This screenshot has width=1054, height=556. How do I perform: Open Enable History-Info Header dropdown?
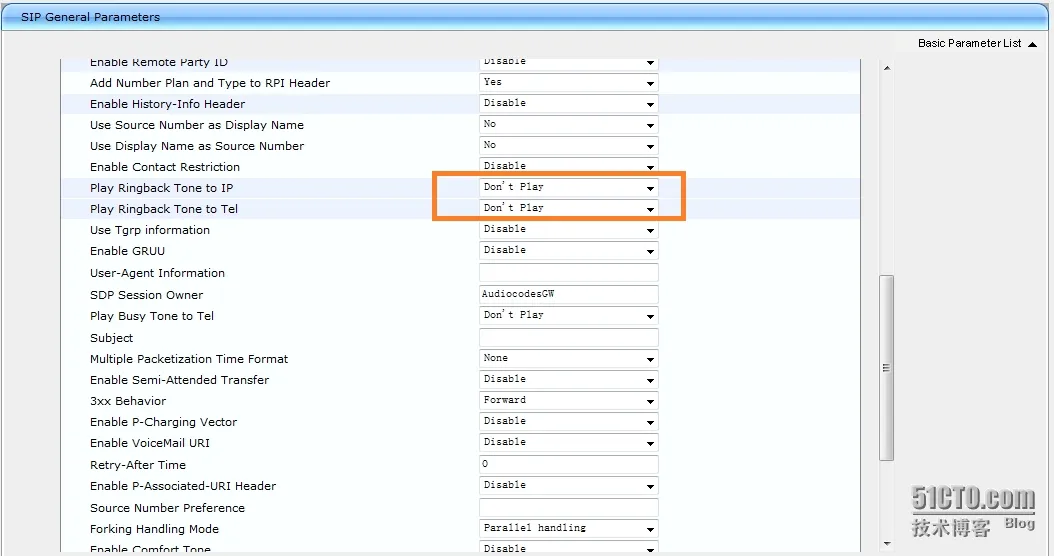click(x=569, y=104)
